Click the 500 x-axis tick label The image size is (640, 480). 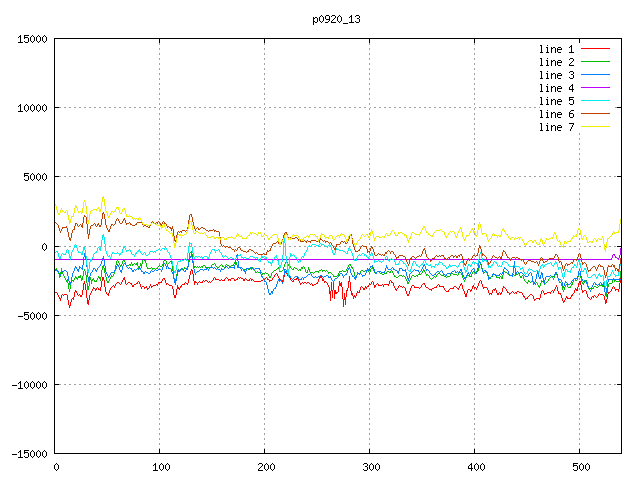579,467
